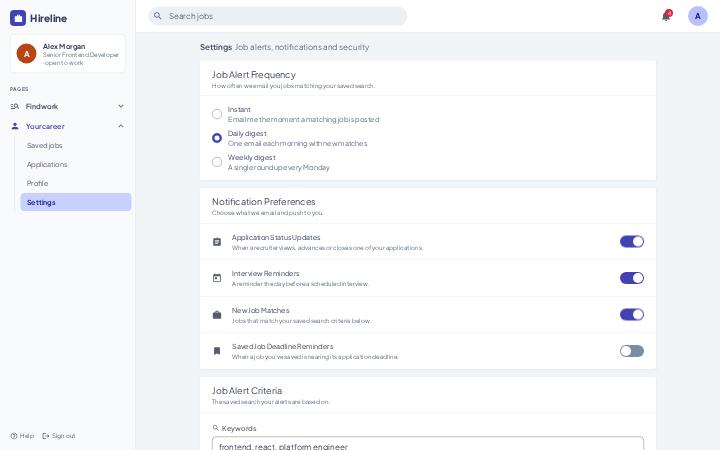Open the Find work menu item
Image resolution: width=720 pixels, height=450 pixels.
68,107
